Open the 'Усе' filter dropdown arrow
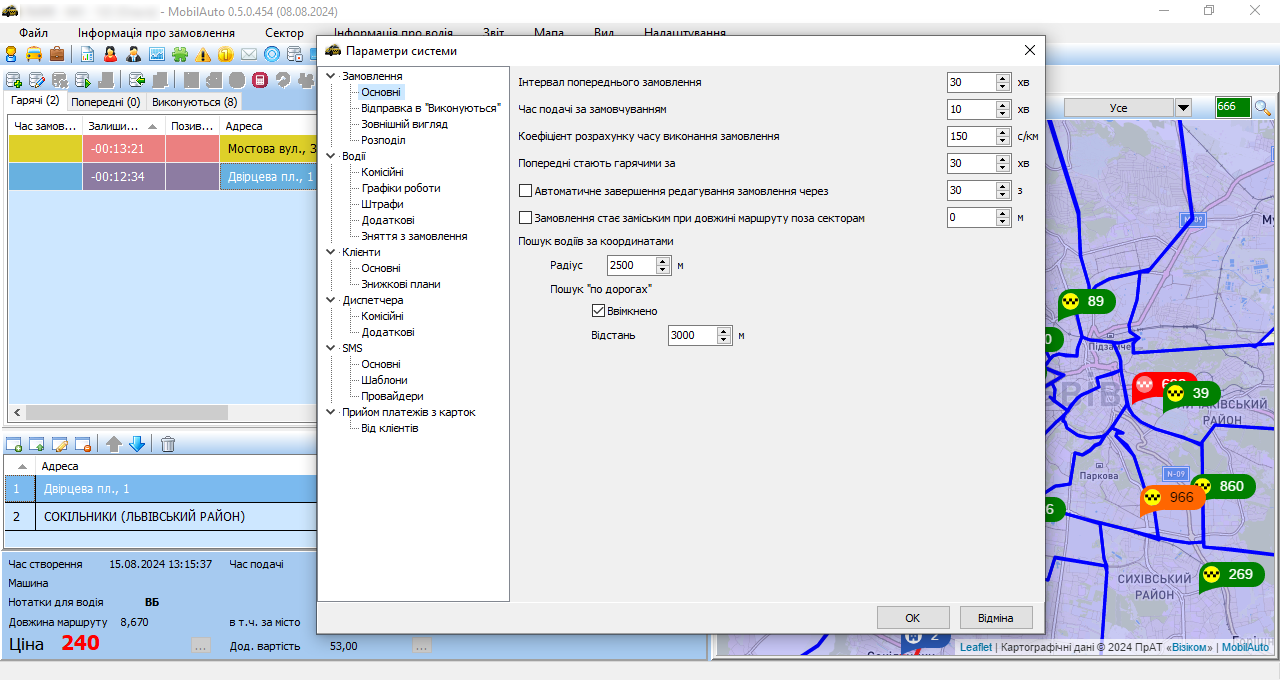The width and height of the screenshot is (1280, 680). coord(1183,107)
